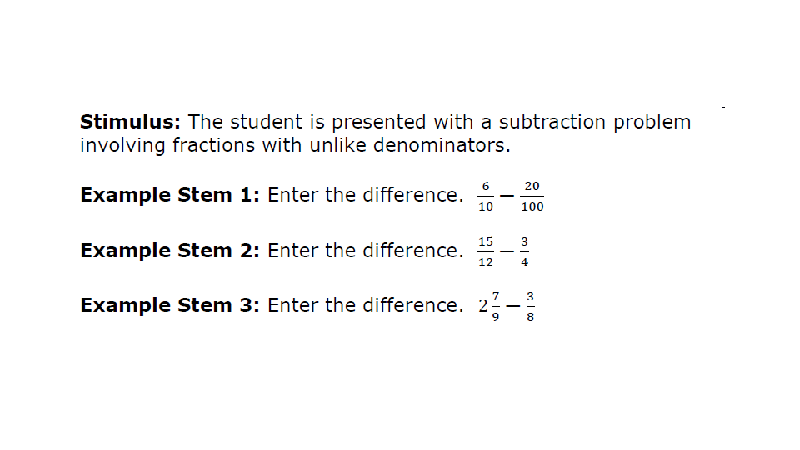Click the fraction 6 over 10
Screen dimensions: 800x450
pyautogui.click(x=485, y=196)
